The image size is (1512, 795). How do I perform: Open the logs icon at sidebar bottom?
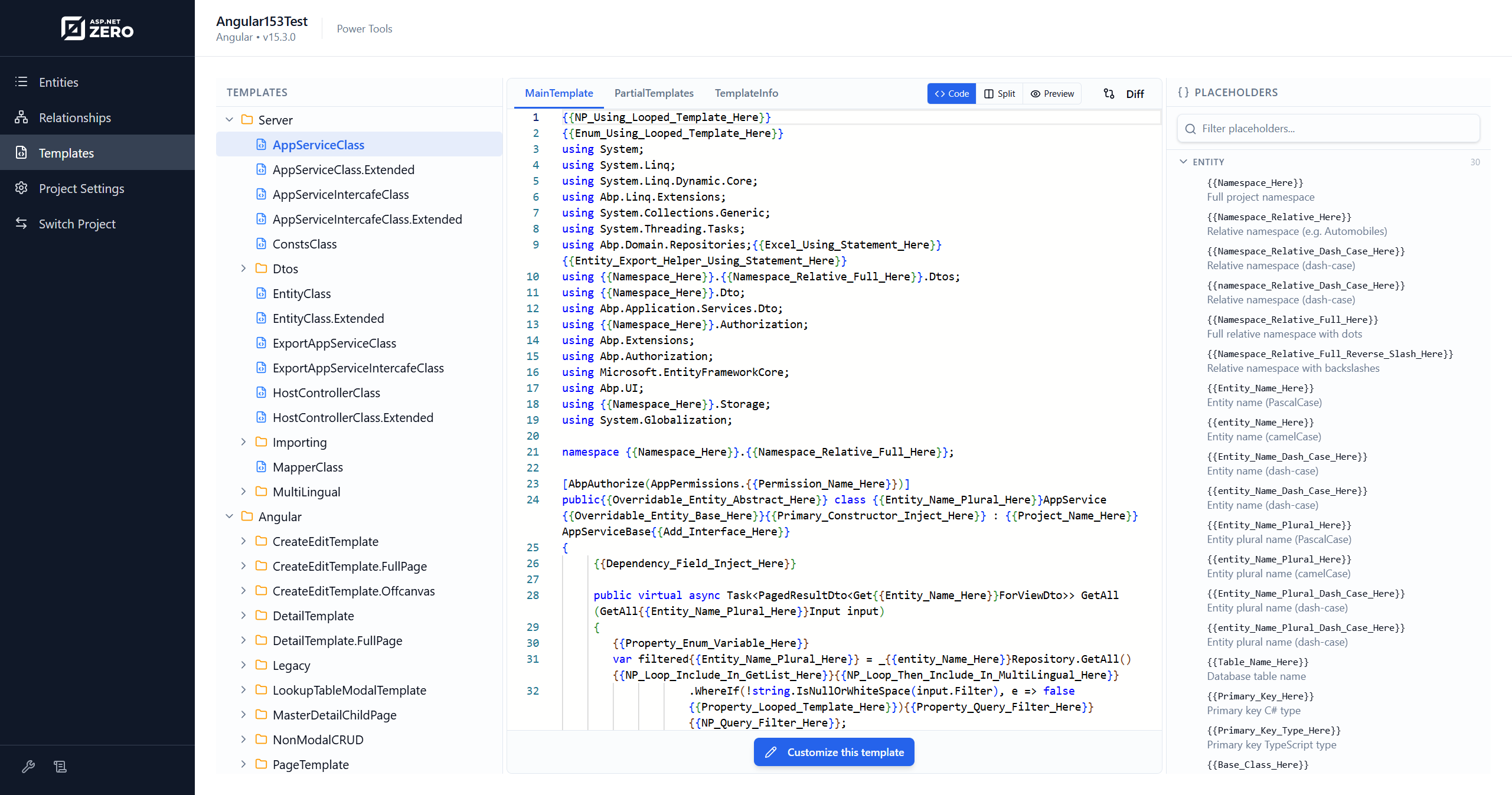(x=60, y=767)
